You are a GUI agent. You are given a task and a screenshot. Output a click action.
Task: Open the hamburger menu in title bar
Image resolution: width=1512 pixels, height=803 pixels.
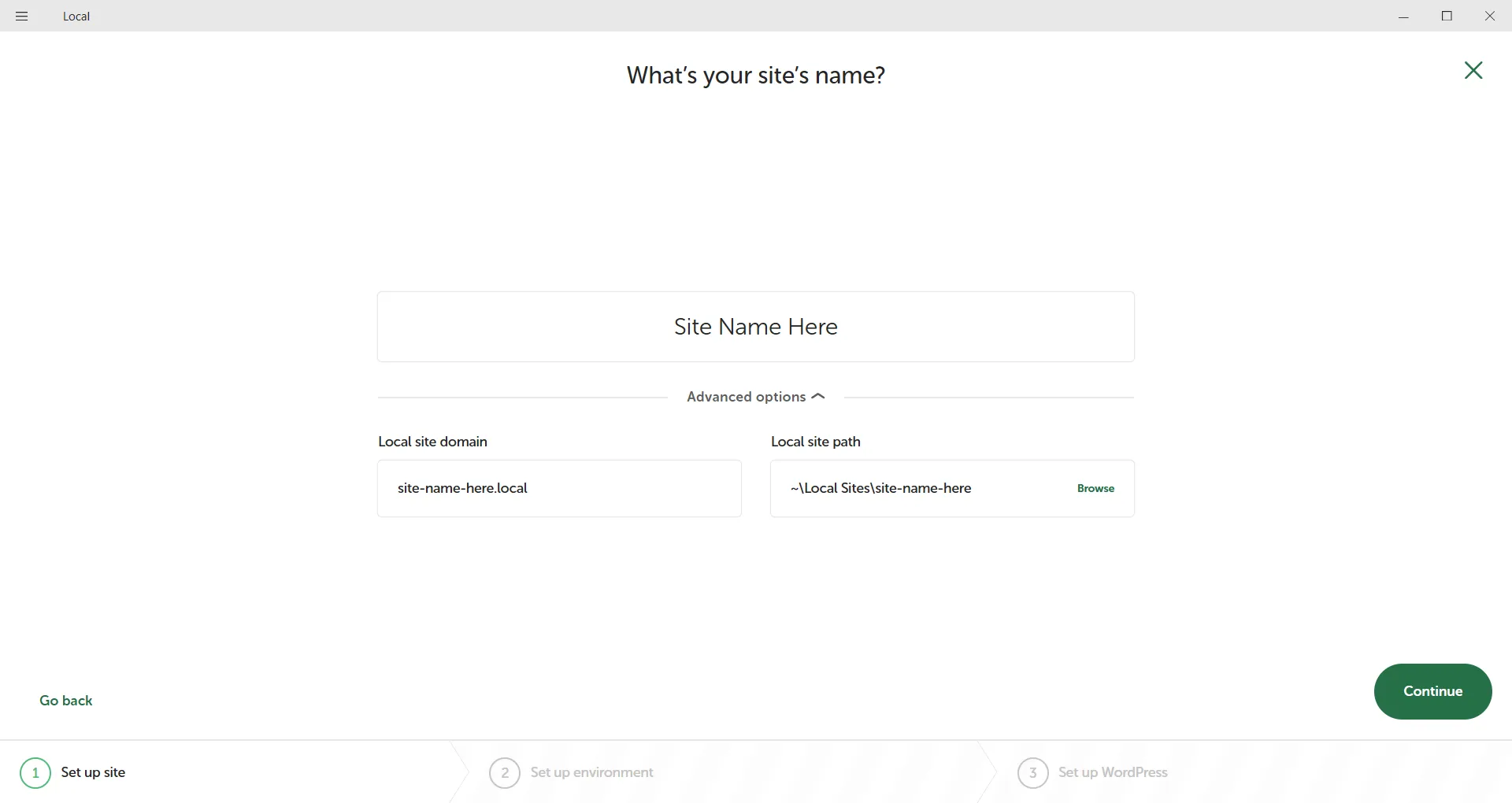(22, 16)
